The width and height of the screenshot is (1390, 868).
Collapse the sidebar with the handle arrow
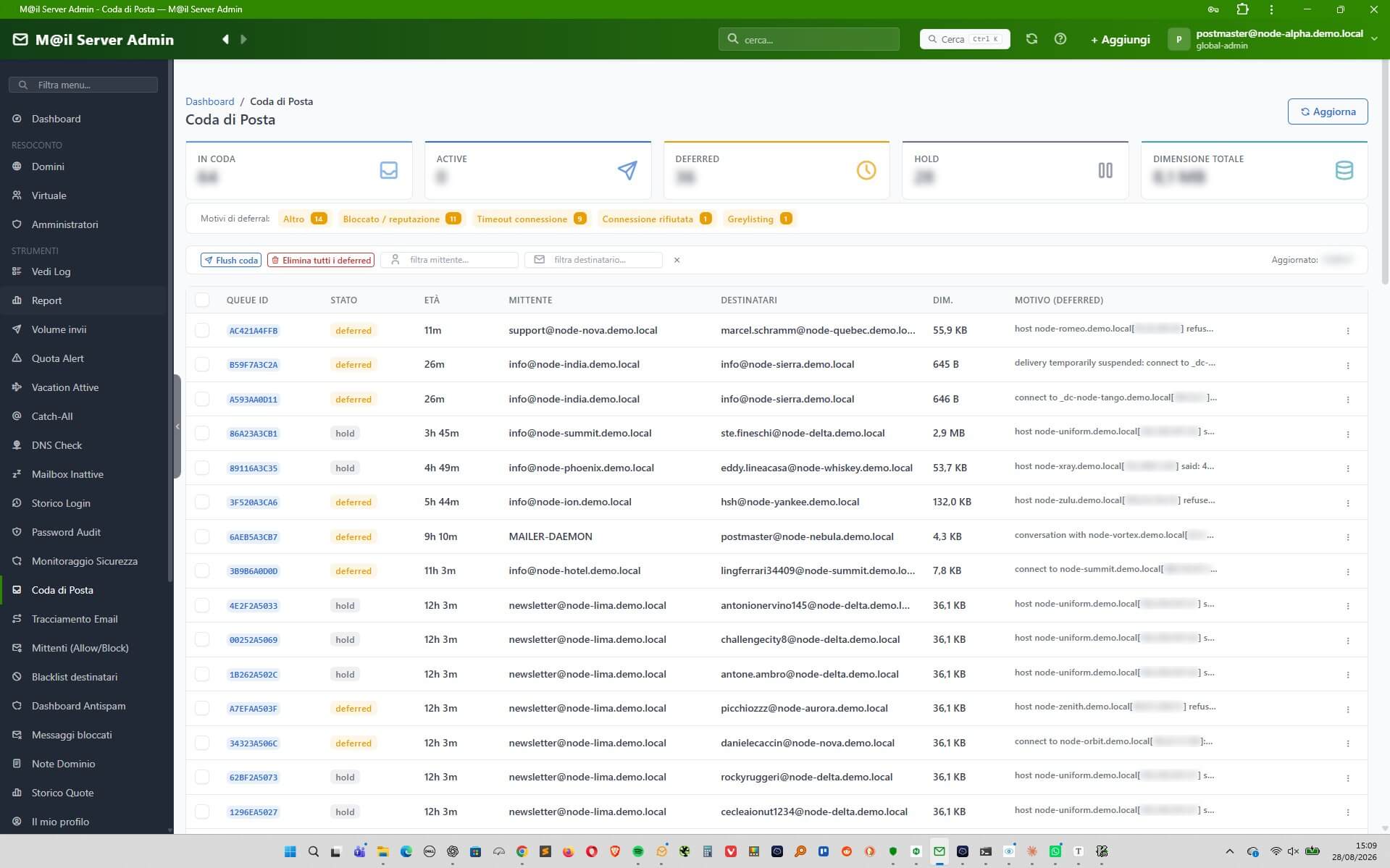(x=177, y=426)
